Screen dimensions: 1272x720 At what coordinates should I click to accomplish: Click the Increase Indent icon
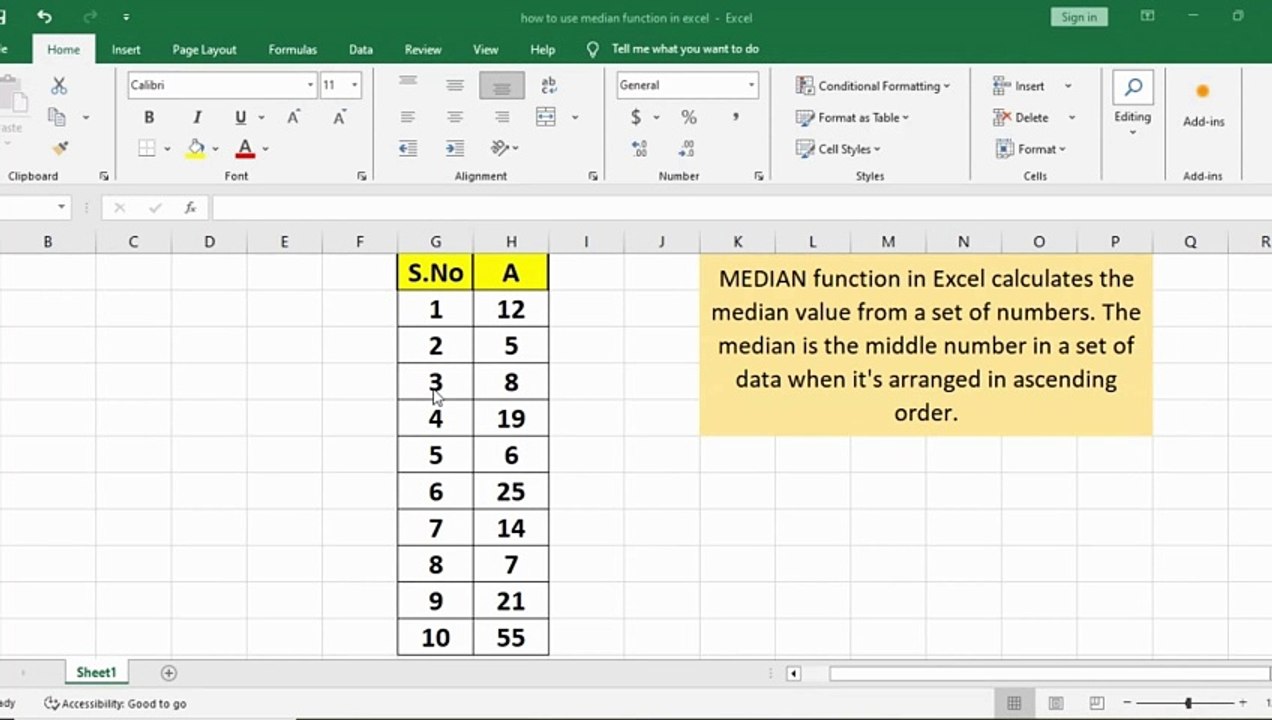455,148
